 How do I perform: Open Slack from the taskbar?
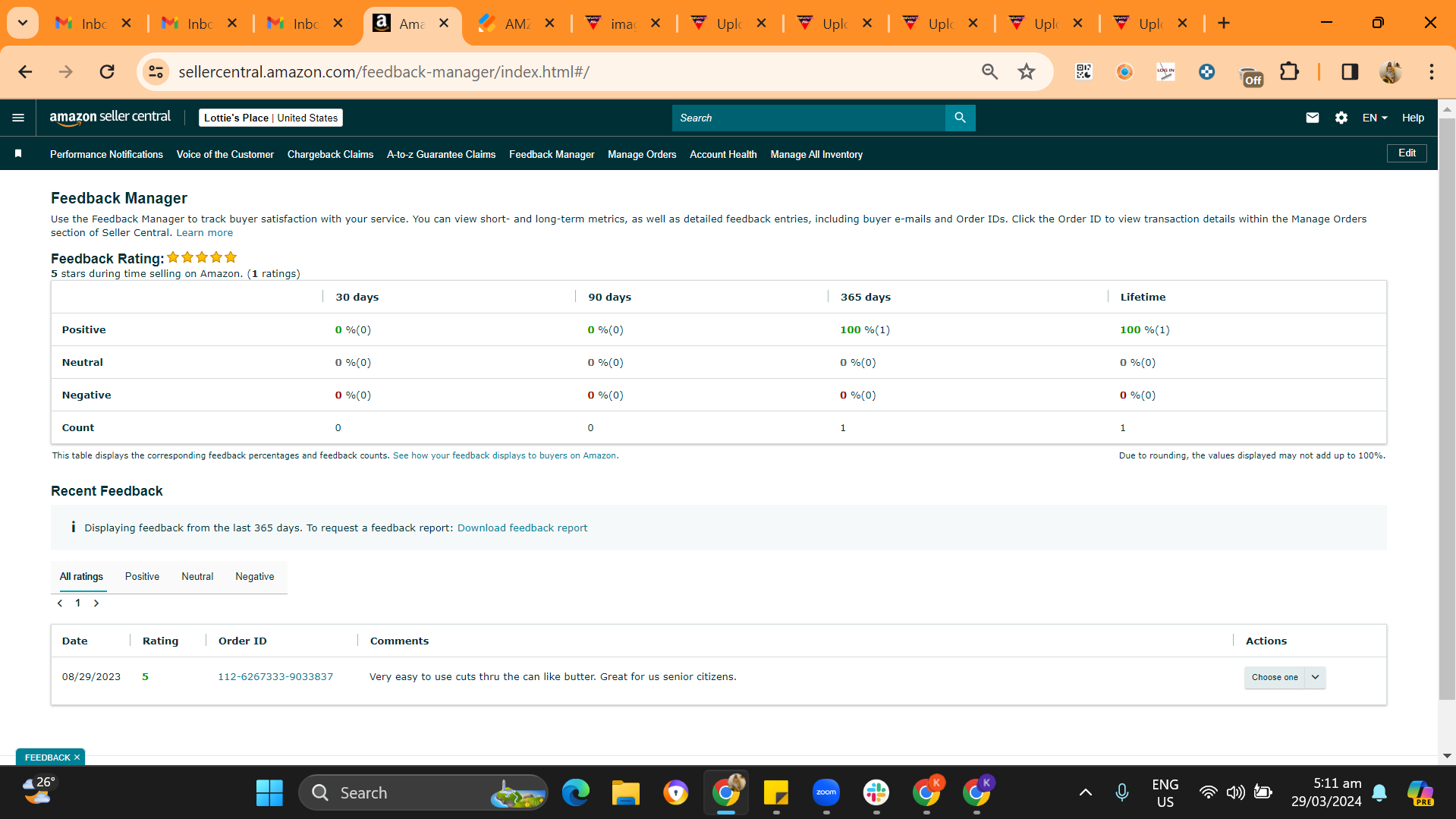pyautogui.click(x=876, y=792)
